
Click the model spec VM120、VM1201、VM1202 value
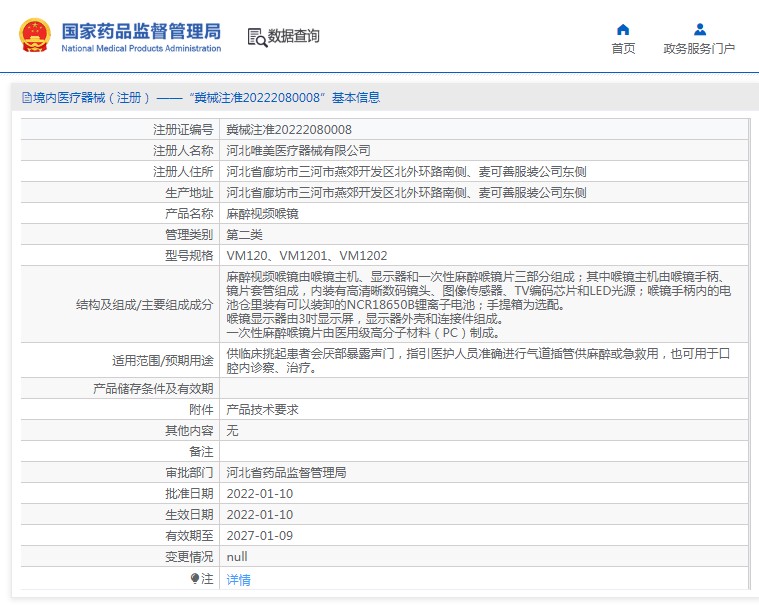click(307, 256)
